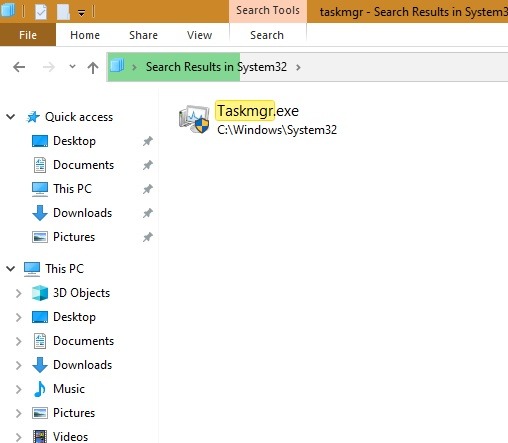Expand the Videos folder

click(19, 437)
